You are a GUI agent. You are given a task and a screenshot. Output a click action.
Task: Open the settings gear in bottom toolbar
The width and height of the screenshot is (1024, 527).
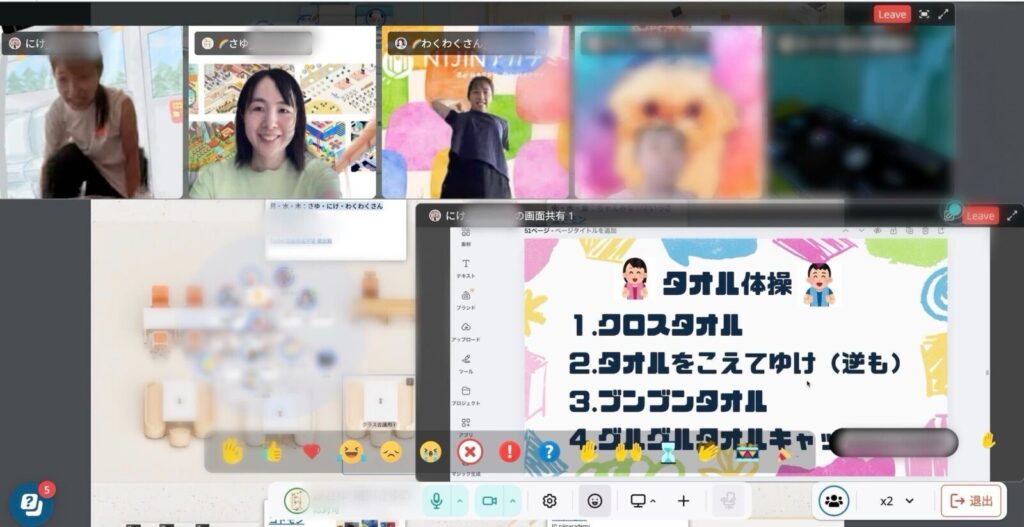click(x=549, y=501)
